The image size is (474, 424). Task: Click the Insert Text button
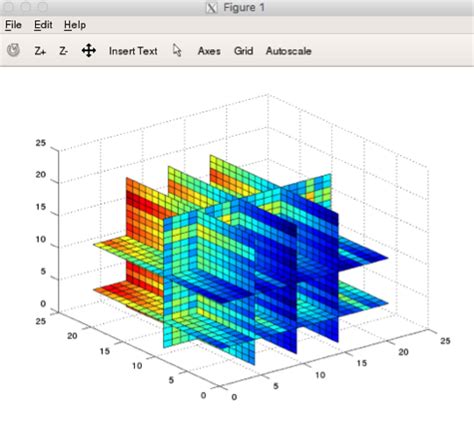pos(133,51)
